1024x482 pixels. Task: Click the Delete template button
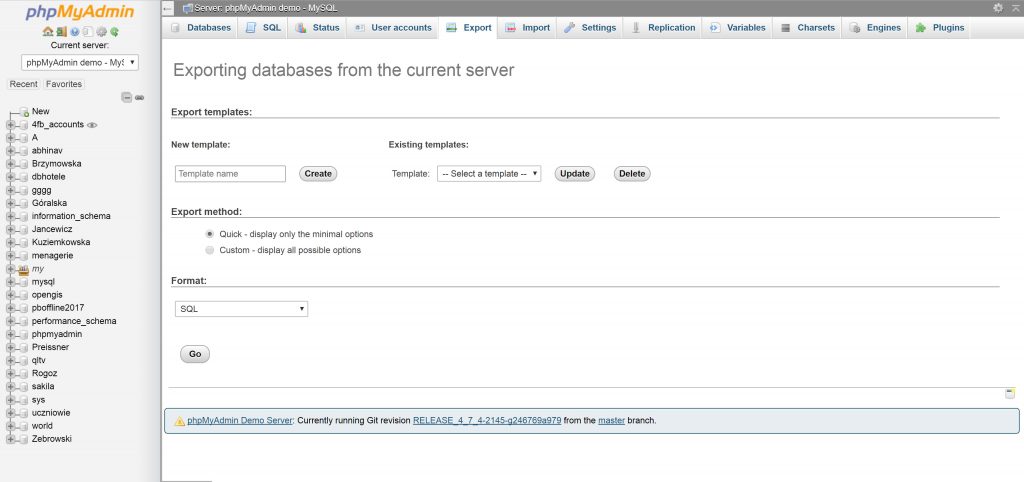click(632, 174)
